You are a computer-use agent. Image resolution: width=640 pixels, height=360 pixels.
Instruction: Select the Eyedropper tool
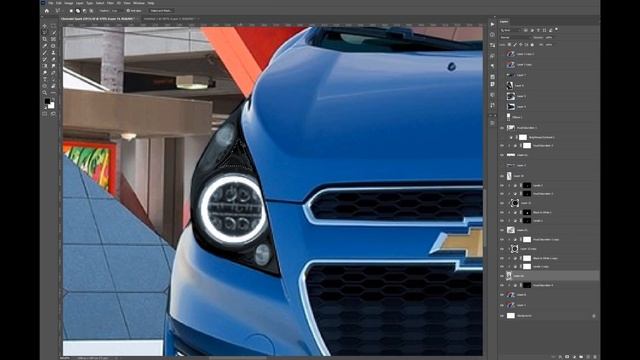pyautogui.click(x=44, y=46)
